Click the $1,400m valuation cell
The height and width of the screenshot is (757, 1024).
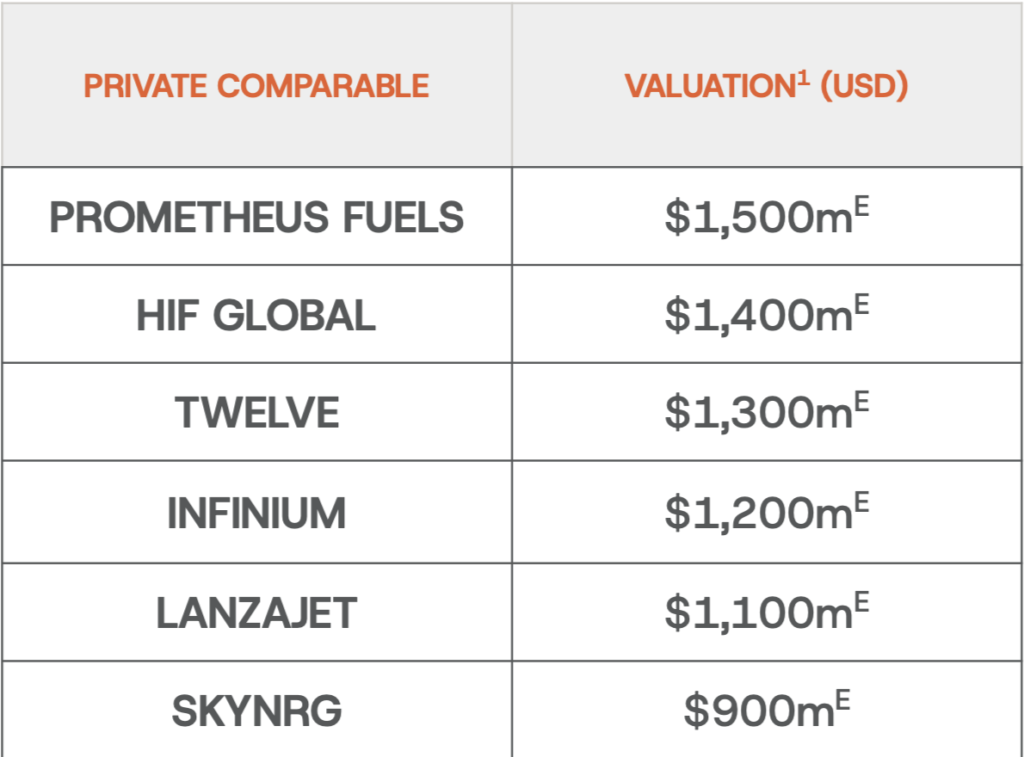tap(757, 315)
